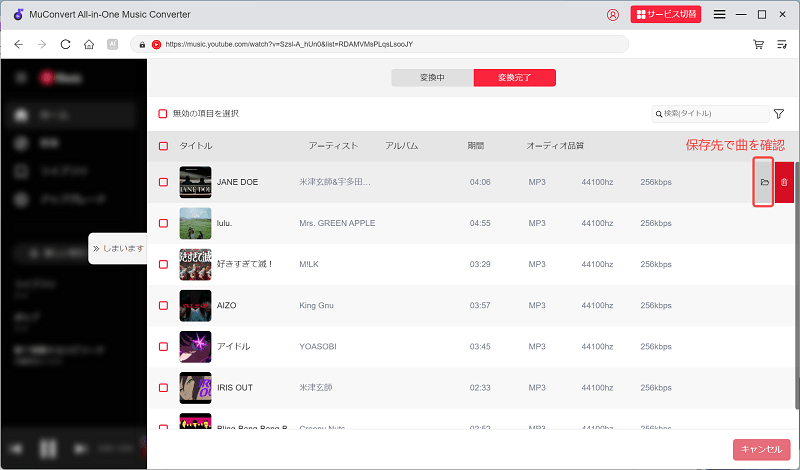
Task: Check the 好きすぎて滅！ row checkbox
Action: pyautogui.click(x=163, y=264)
